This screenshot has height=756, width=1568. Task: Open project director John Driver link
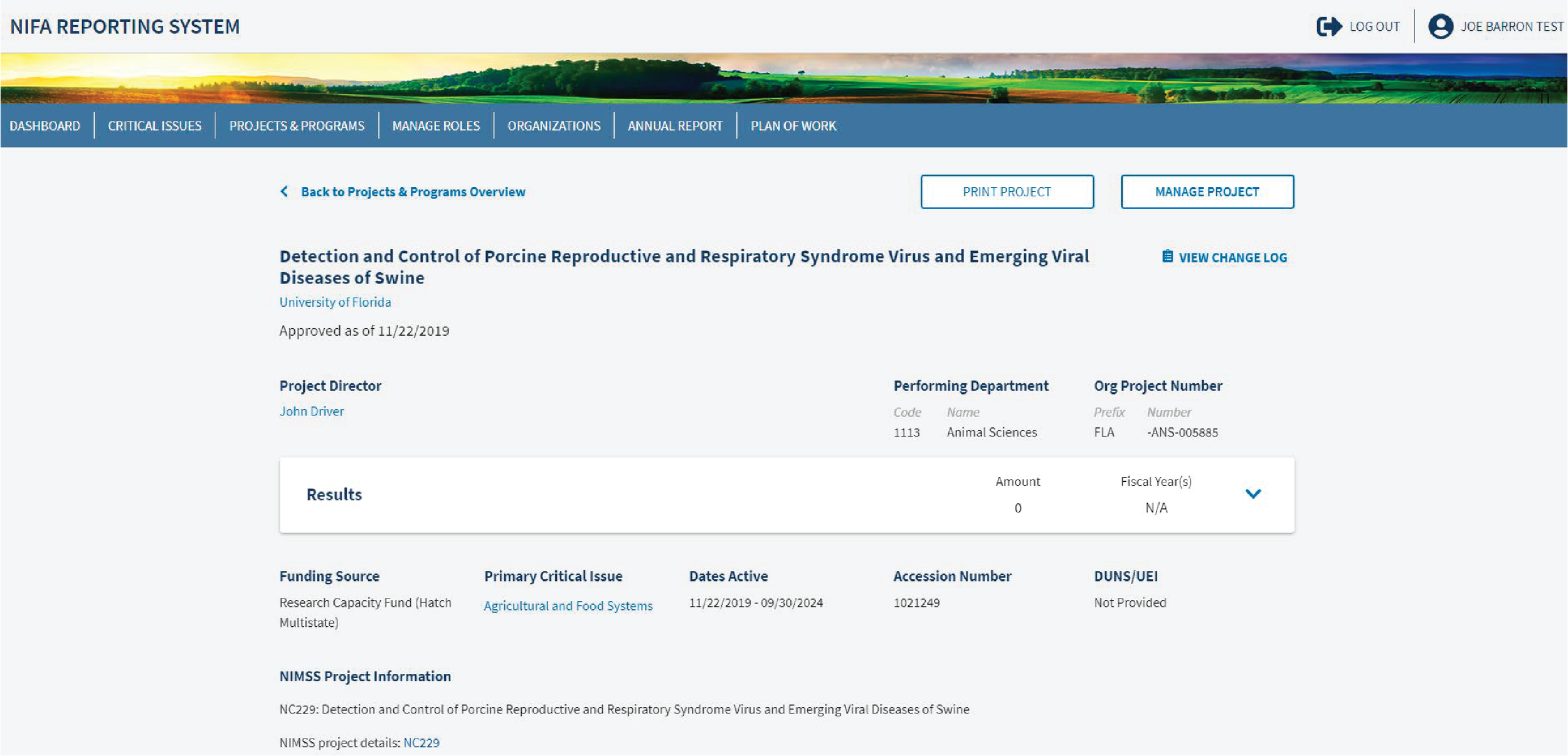[312, 411]
